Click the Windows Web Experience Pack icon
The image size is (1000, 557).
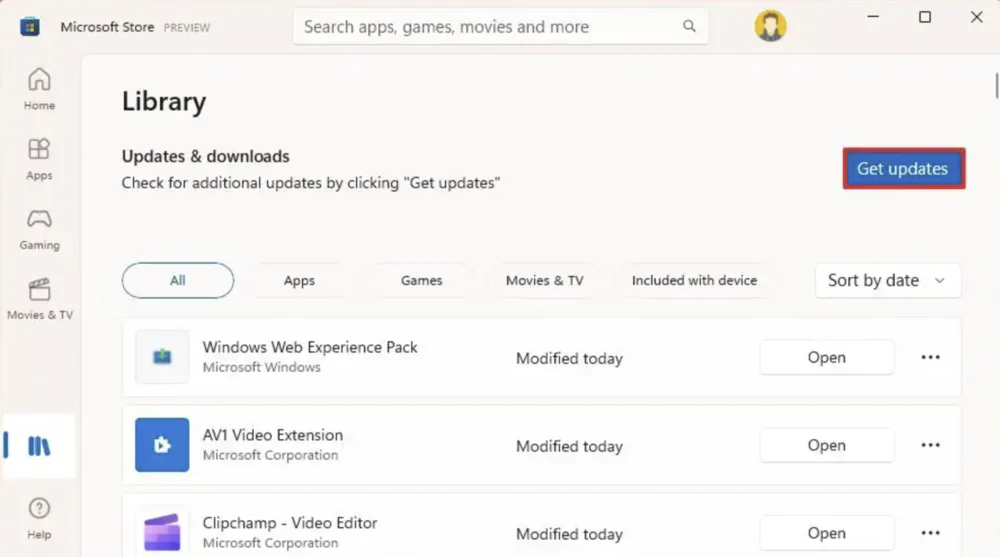coord(162,357)
